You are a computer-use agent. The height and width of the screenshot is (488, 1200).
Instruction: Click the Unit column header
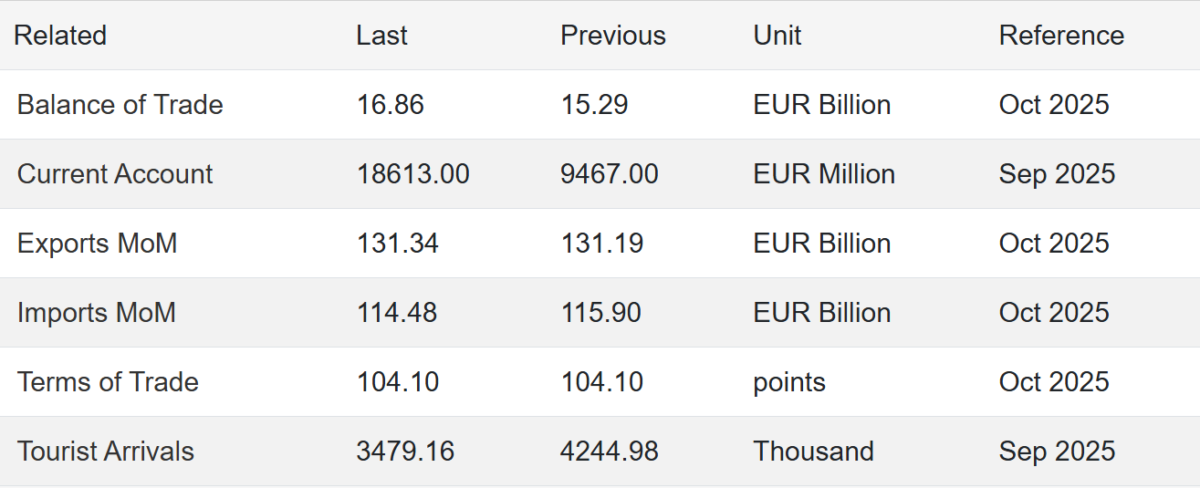pyautogui.click(x=777, y=36)
